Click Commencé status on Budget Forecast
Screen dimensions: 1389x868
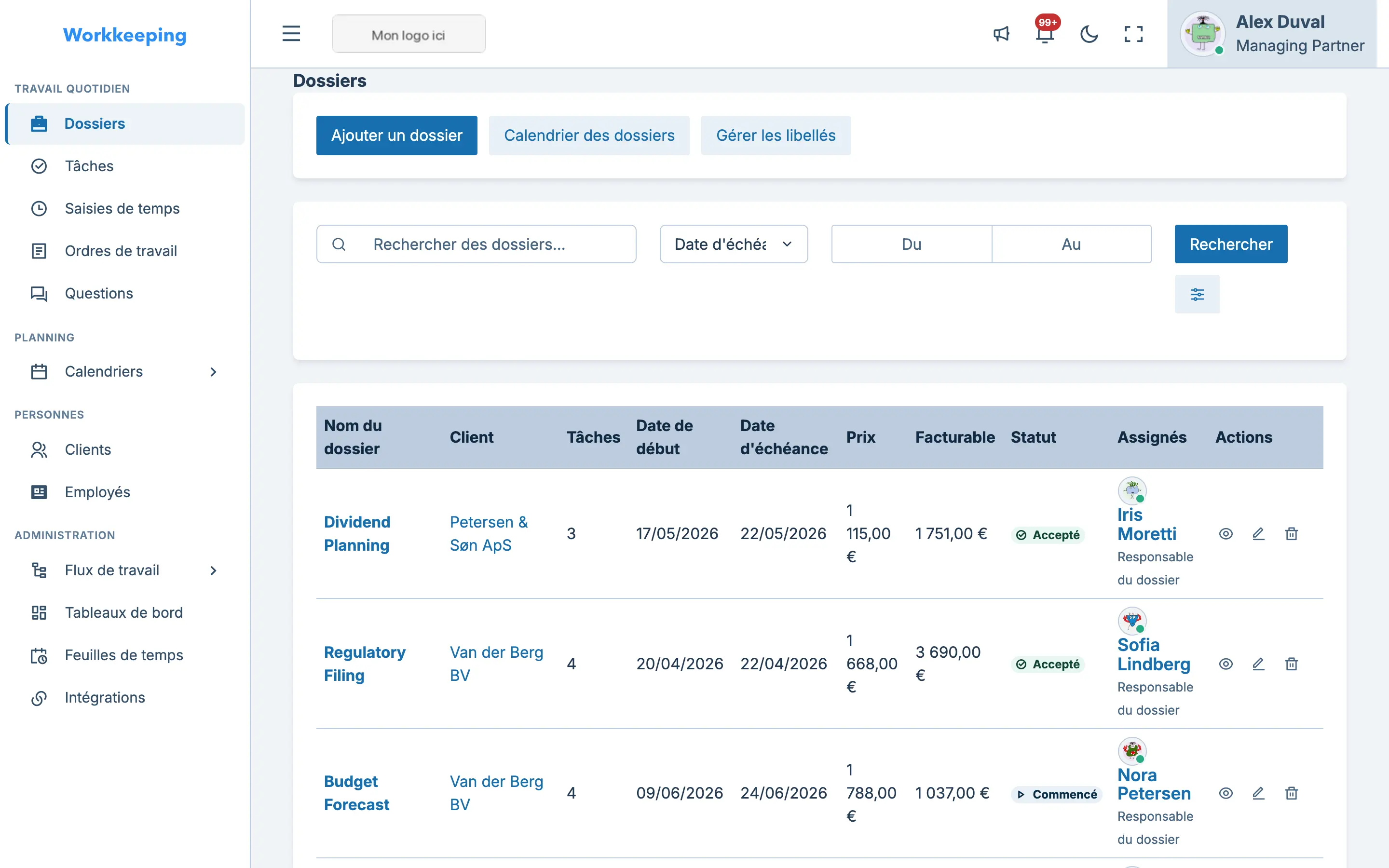coord(1056,795)
